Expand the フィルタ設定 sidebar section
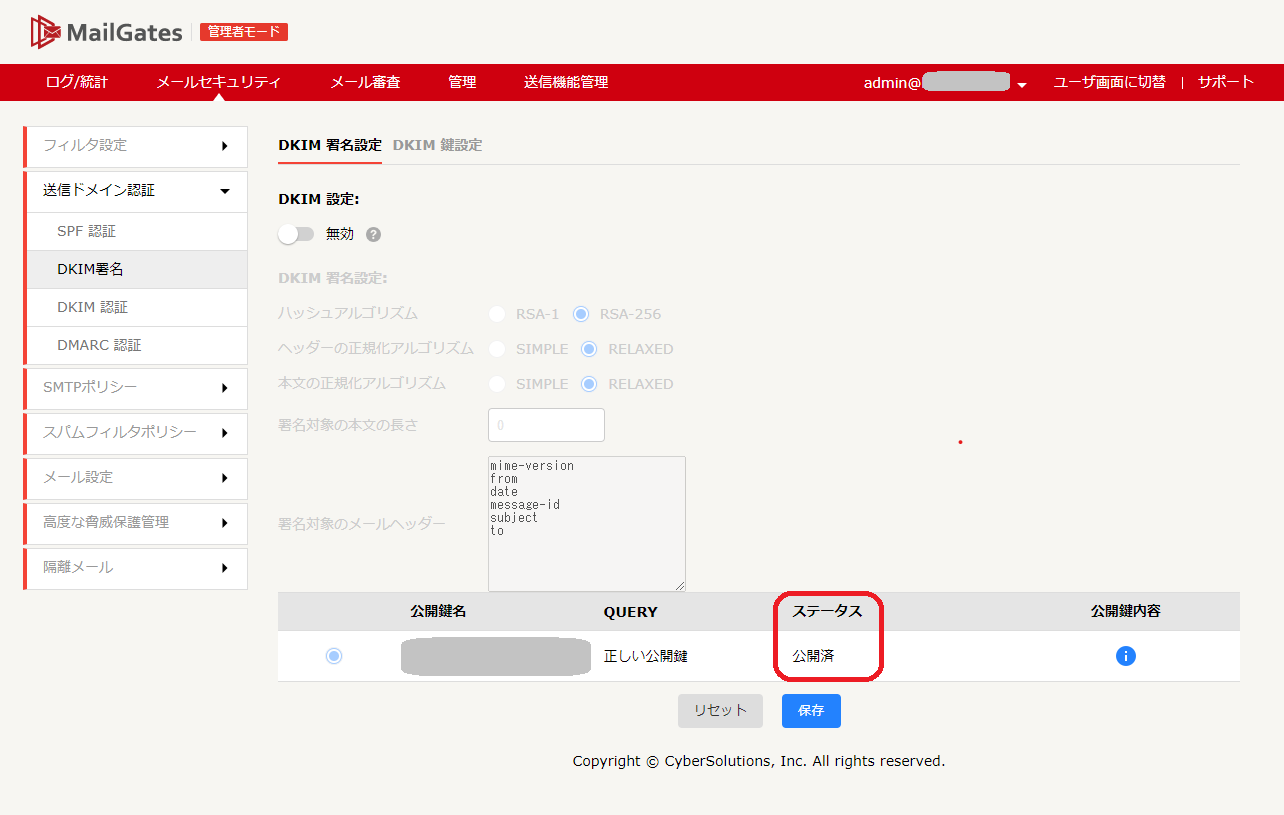The image size is (1284, 815). click(136, 146)
